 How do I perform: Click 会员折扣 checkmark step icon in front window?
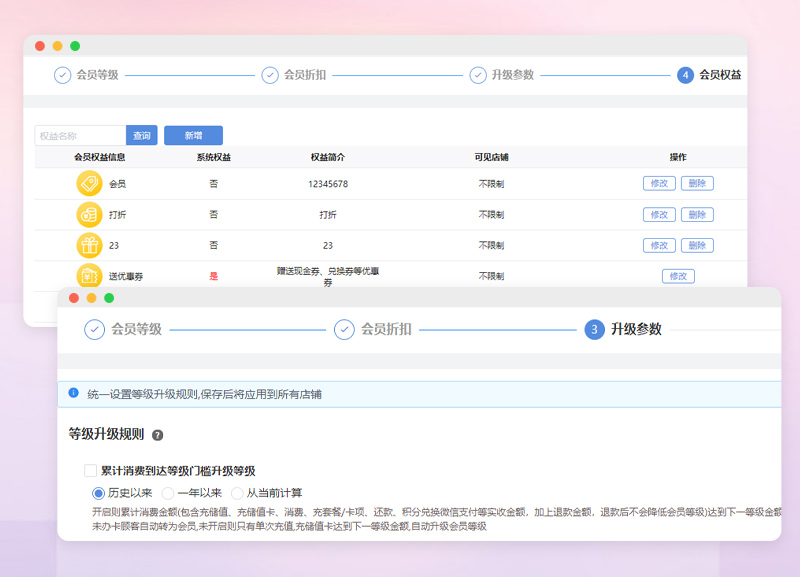[344, 330]
